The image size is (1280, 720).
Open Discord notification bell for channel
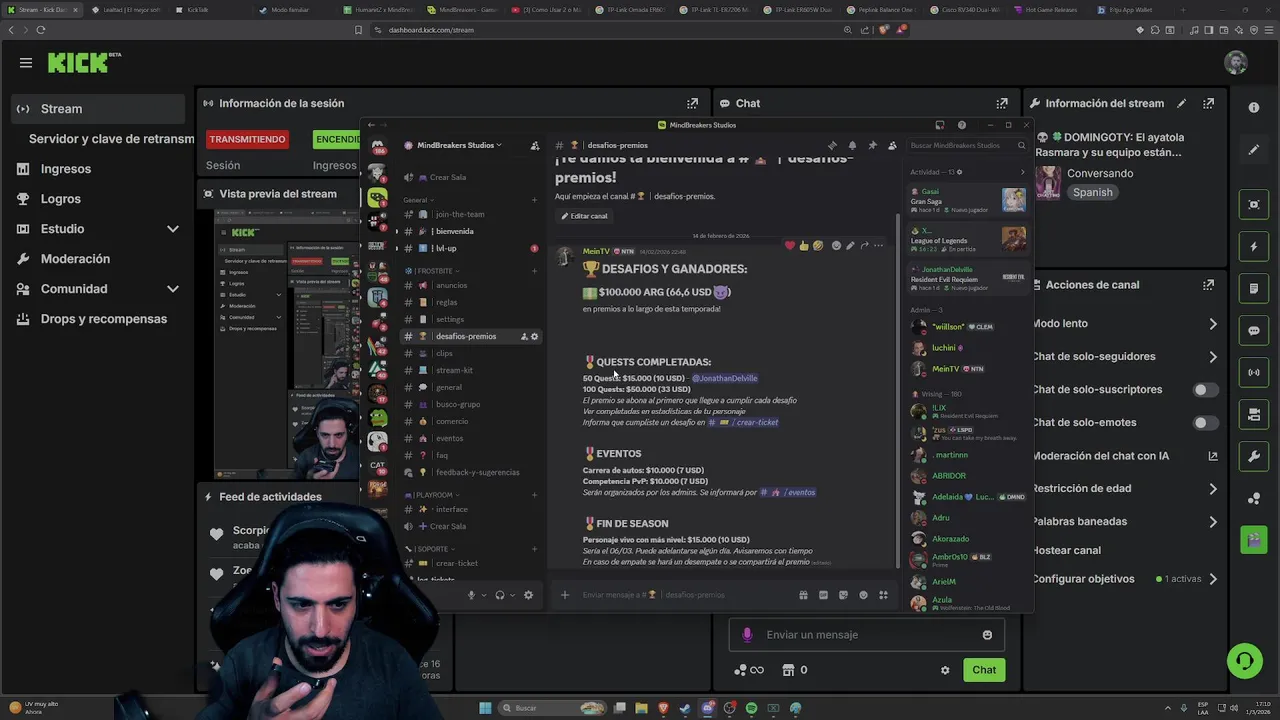[x=852, y=145]
